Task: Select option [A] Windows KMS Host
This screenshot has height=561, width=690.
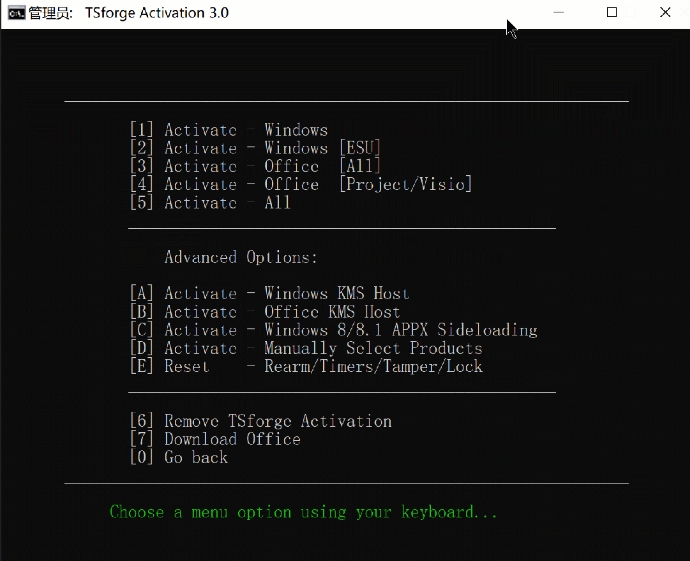Action: [x=269, y=293]
